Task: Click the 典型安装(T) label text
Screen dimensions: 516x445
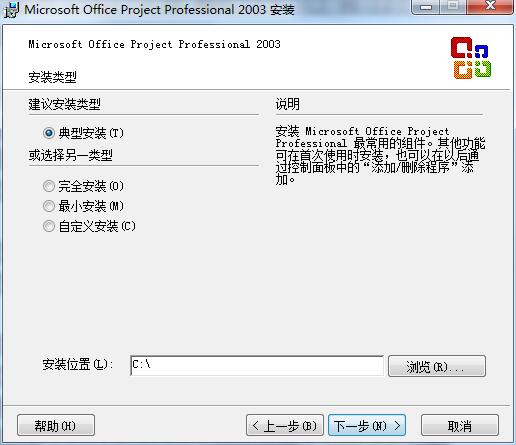Action: point(91,133)
